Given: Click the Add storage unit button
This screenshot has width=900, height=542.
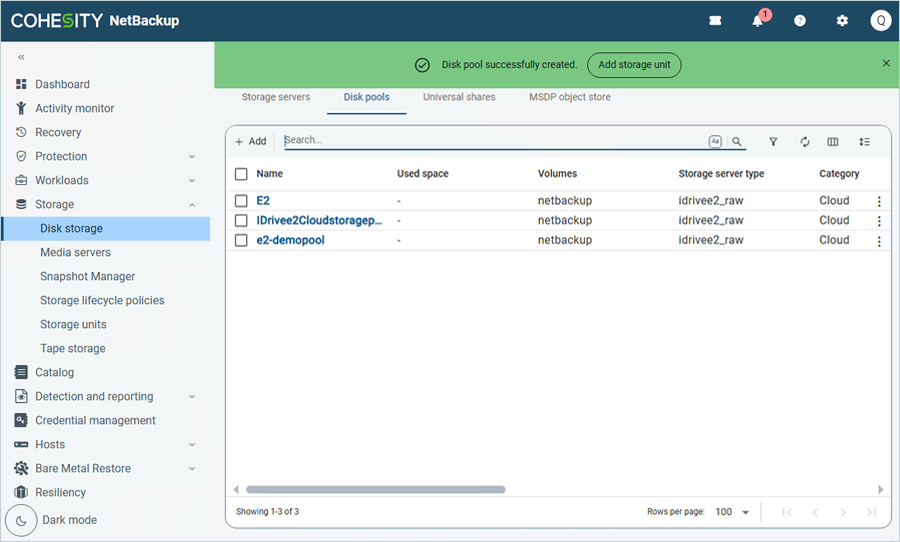Looking at the screenshot, I should pyautogui.click(x=633, y=65).
